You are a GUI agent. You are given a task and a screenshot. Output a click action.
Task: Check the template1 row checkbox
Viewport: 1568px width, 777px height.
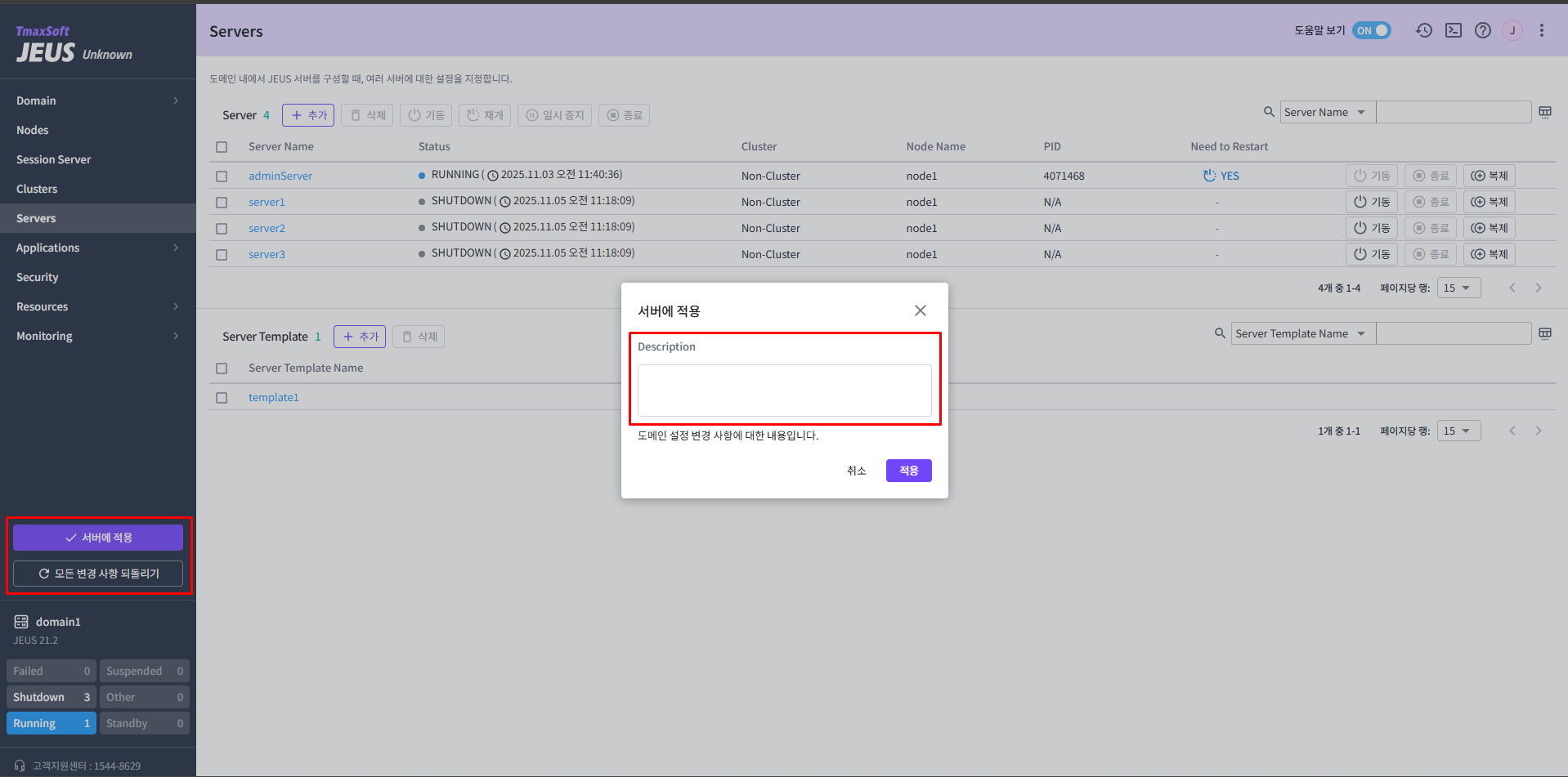pyautogui.click(x=222, y=397)
